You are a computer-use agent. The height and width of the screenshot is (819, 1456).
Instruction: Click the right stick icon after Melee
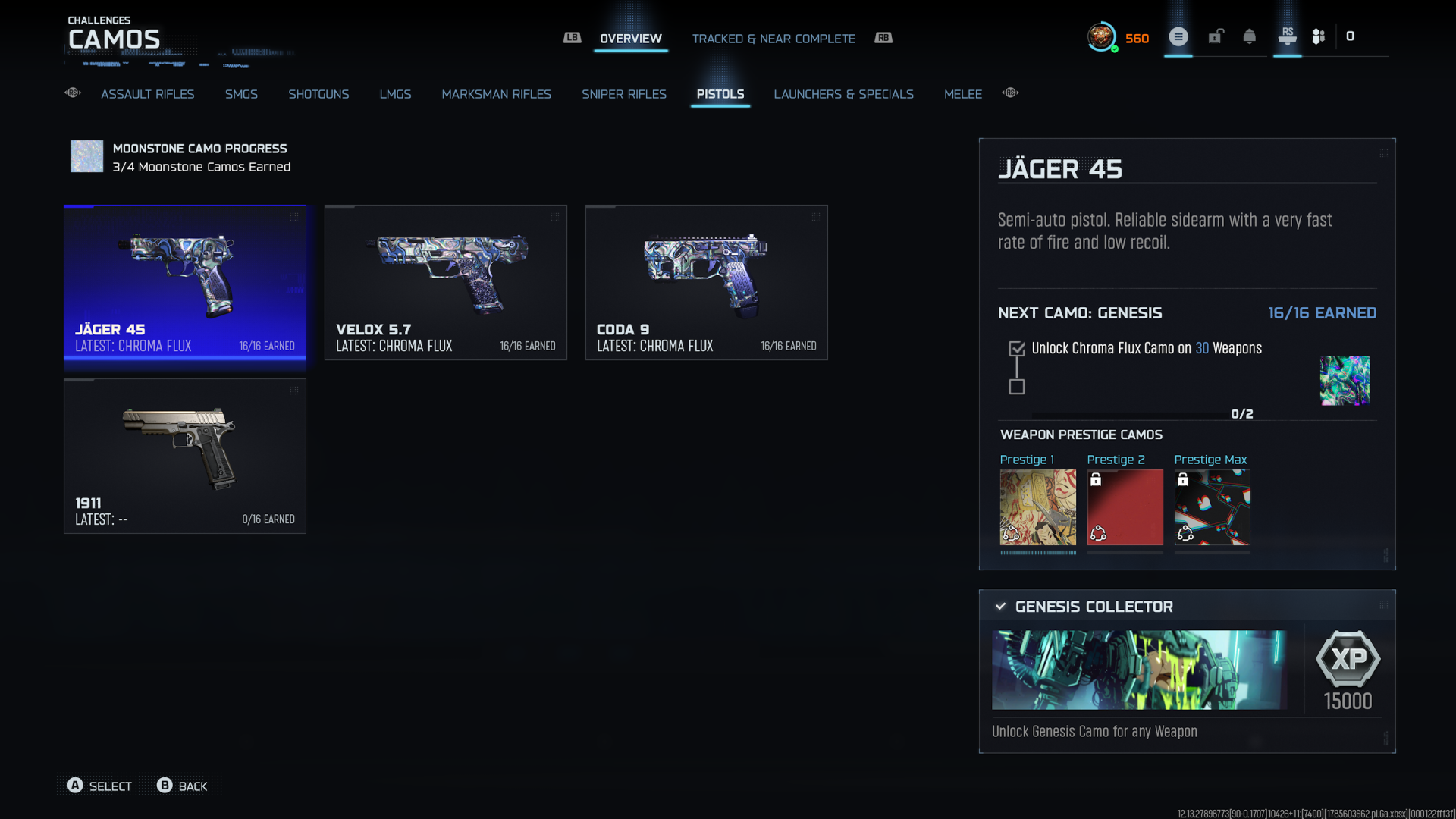coord(1010,93)
